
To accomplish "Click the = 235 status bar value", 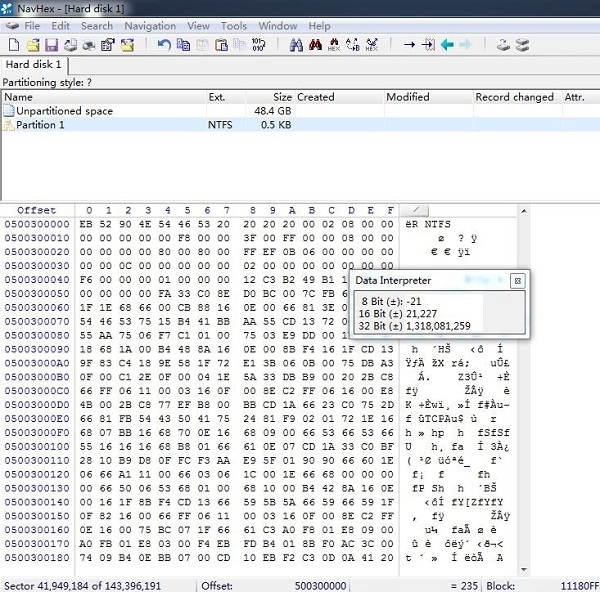I will pos(464,586).
